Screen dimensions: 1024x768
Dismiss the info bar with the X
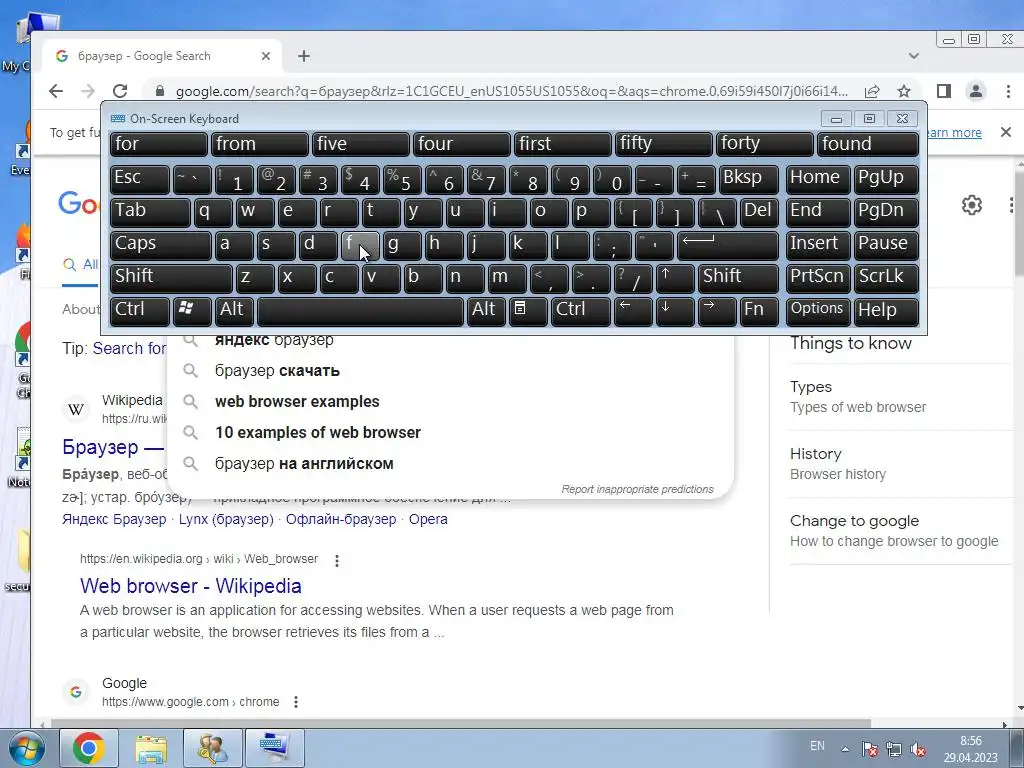1006,133
